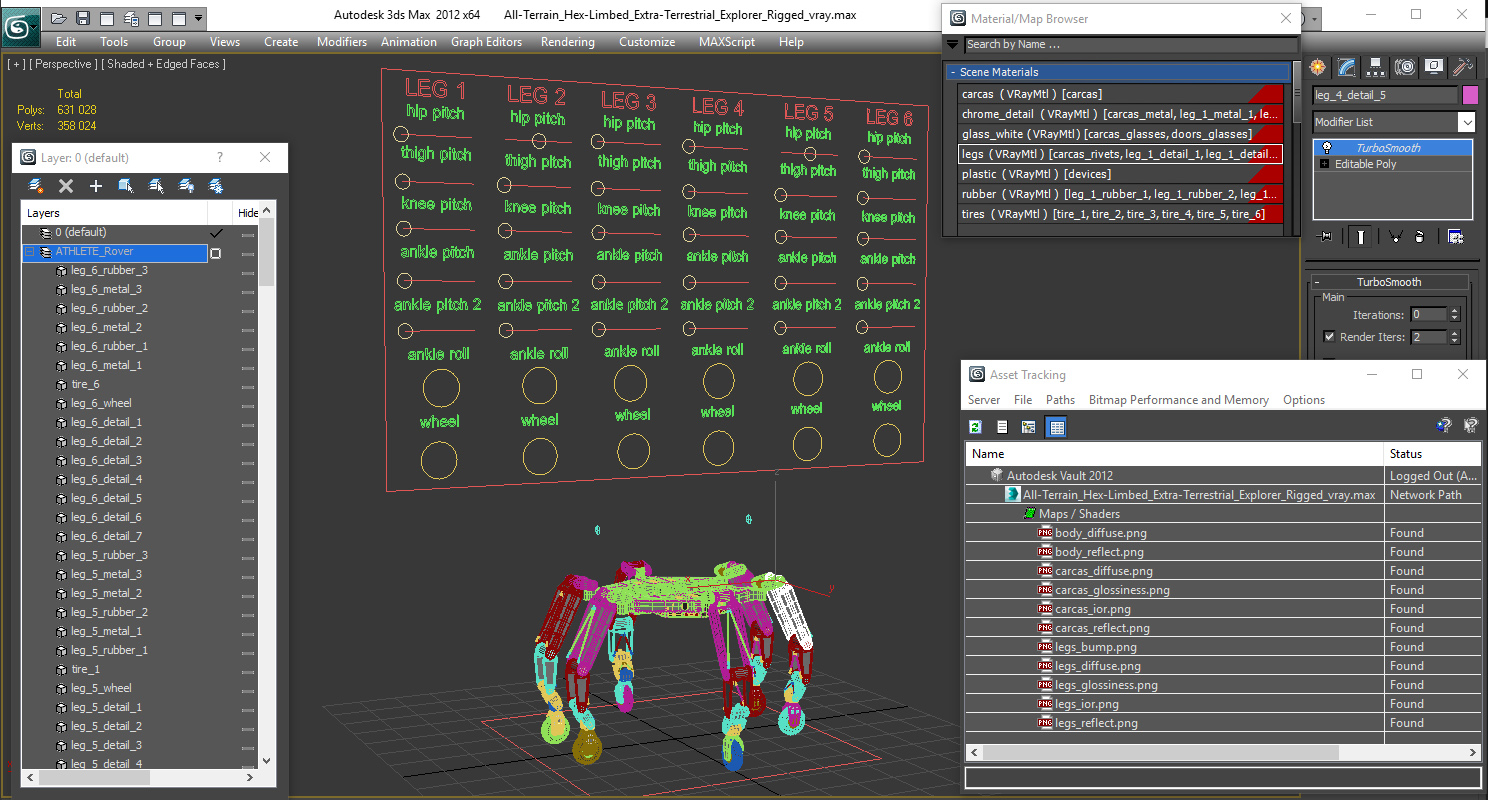Open Paths menu in Asset Tracking
1488x800 pixels.
(1060, 400)
